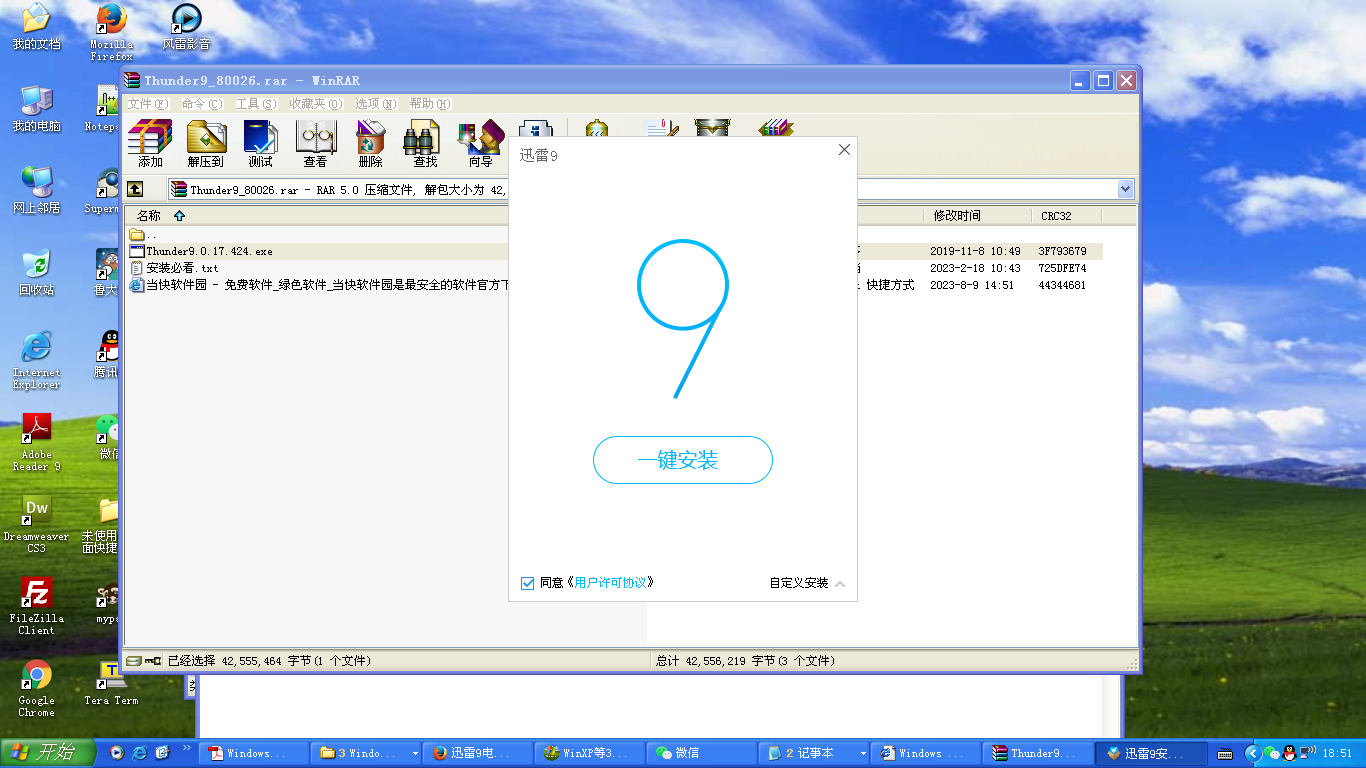The image size is (1366, 768).
Task: Click the WinRAR 添加 (Add) toolbar icon
Action: [150, 144]
